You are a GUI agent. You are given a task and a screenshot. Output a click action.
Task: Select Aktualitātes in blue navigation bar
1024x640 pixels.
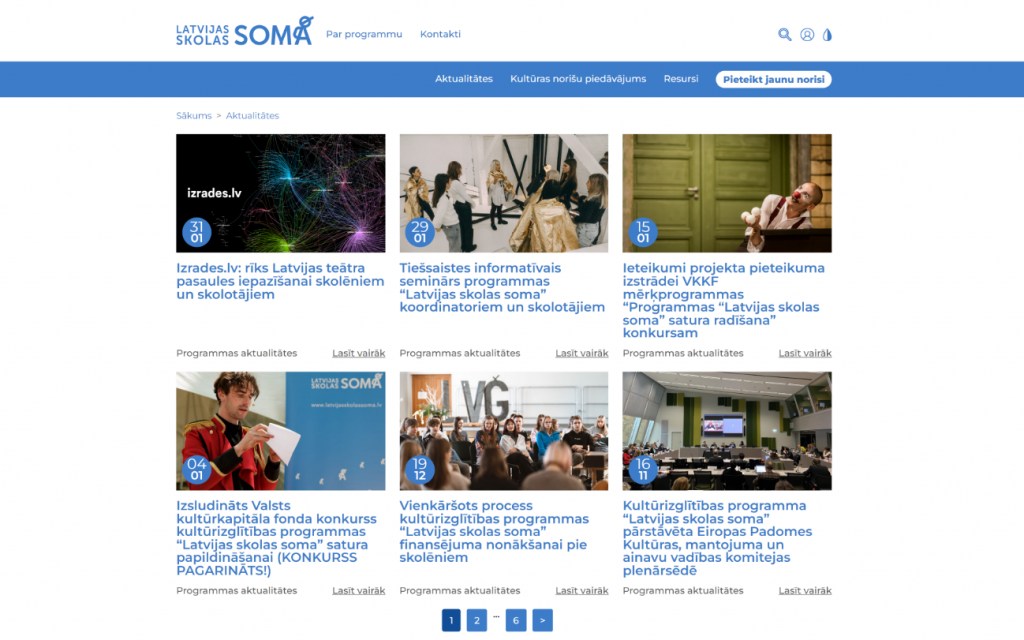coord(464,78)
